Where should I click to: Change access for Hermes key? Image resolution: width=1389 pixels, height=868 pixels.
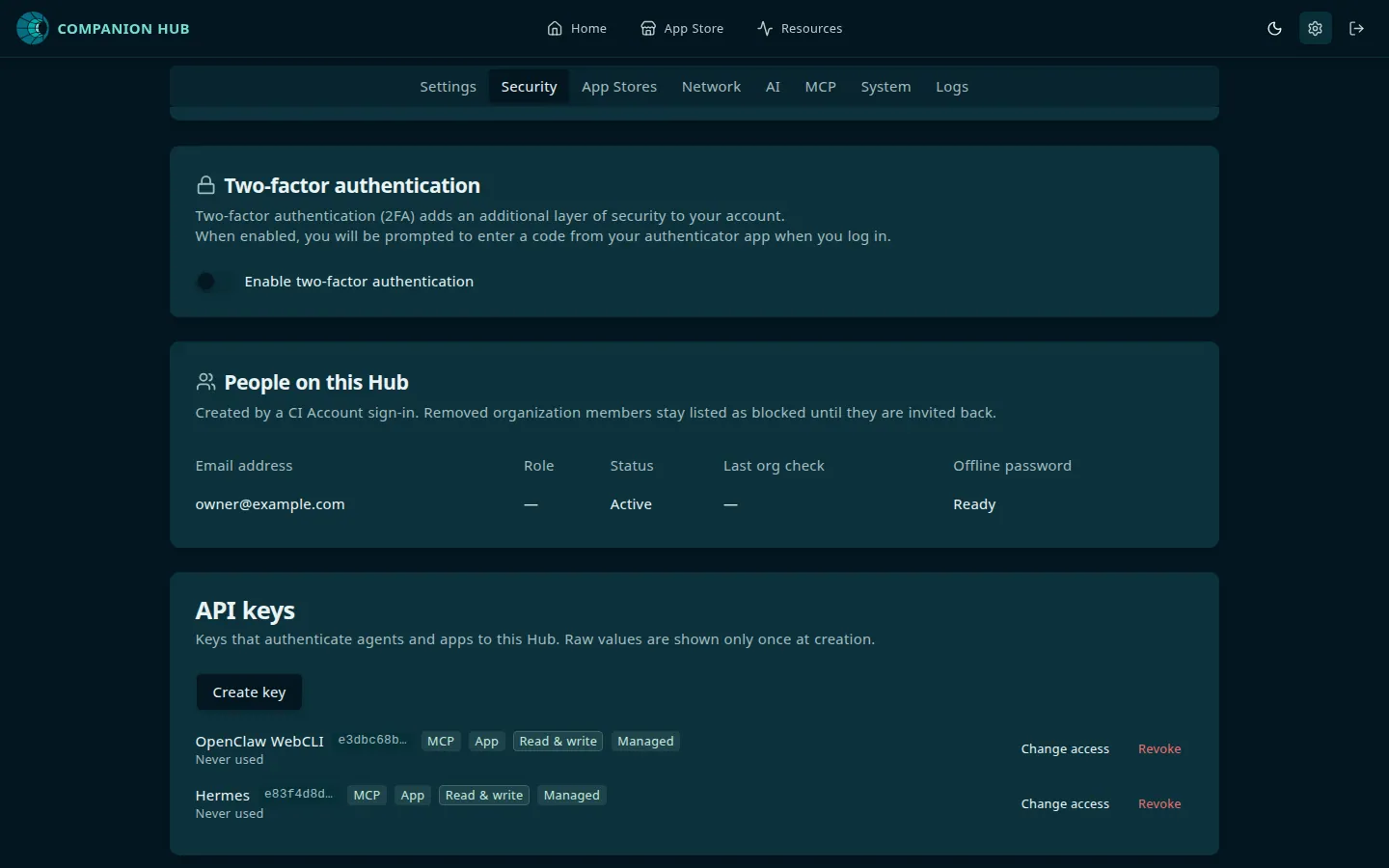pos(1065,804)
